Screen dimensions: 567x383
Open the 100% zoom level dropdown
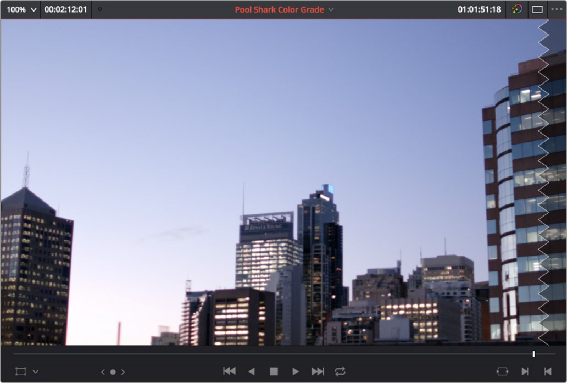[x=21, y=10]
